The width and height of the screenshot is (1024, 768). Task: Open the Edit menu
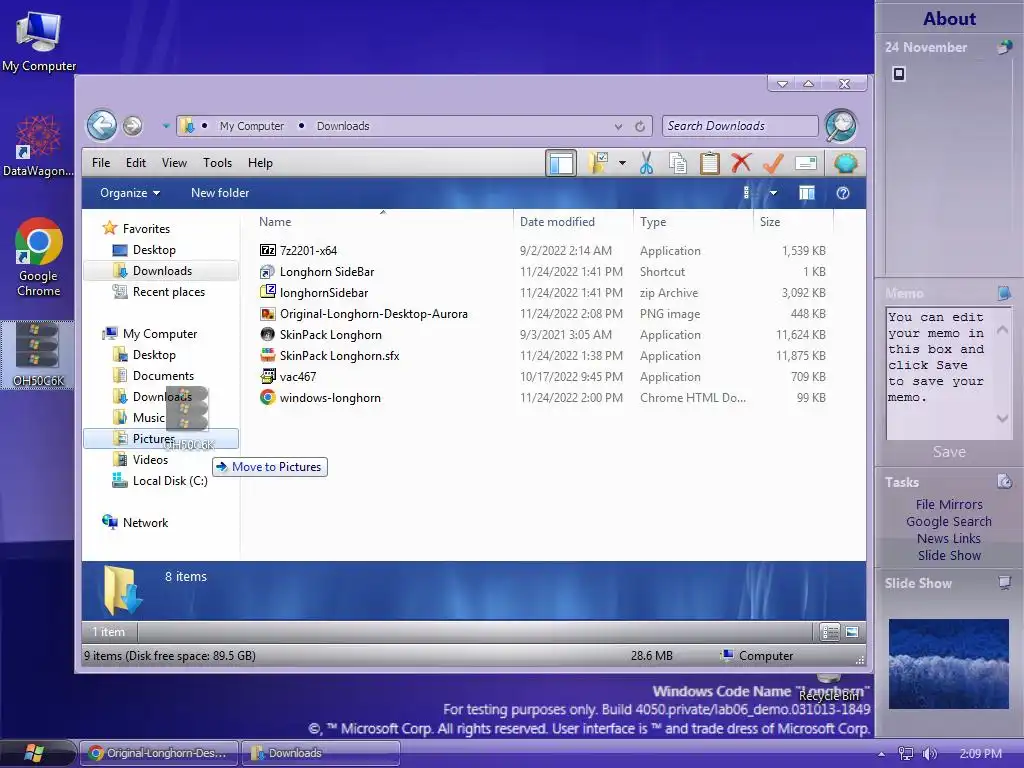coord(136,163)
